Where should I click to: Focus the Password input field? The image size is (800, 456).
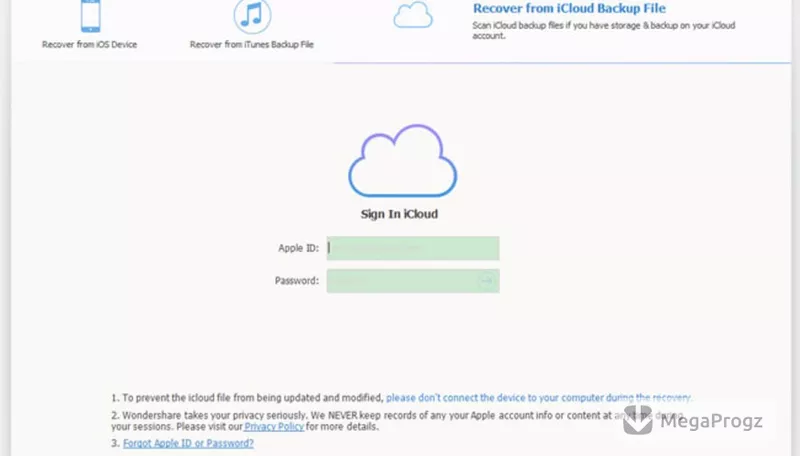pos(413,281)
